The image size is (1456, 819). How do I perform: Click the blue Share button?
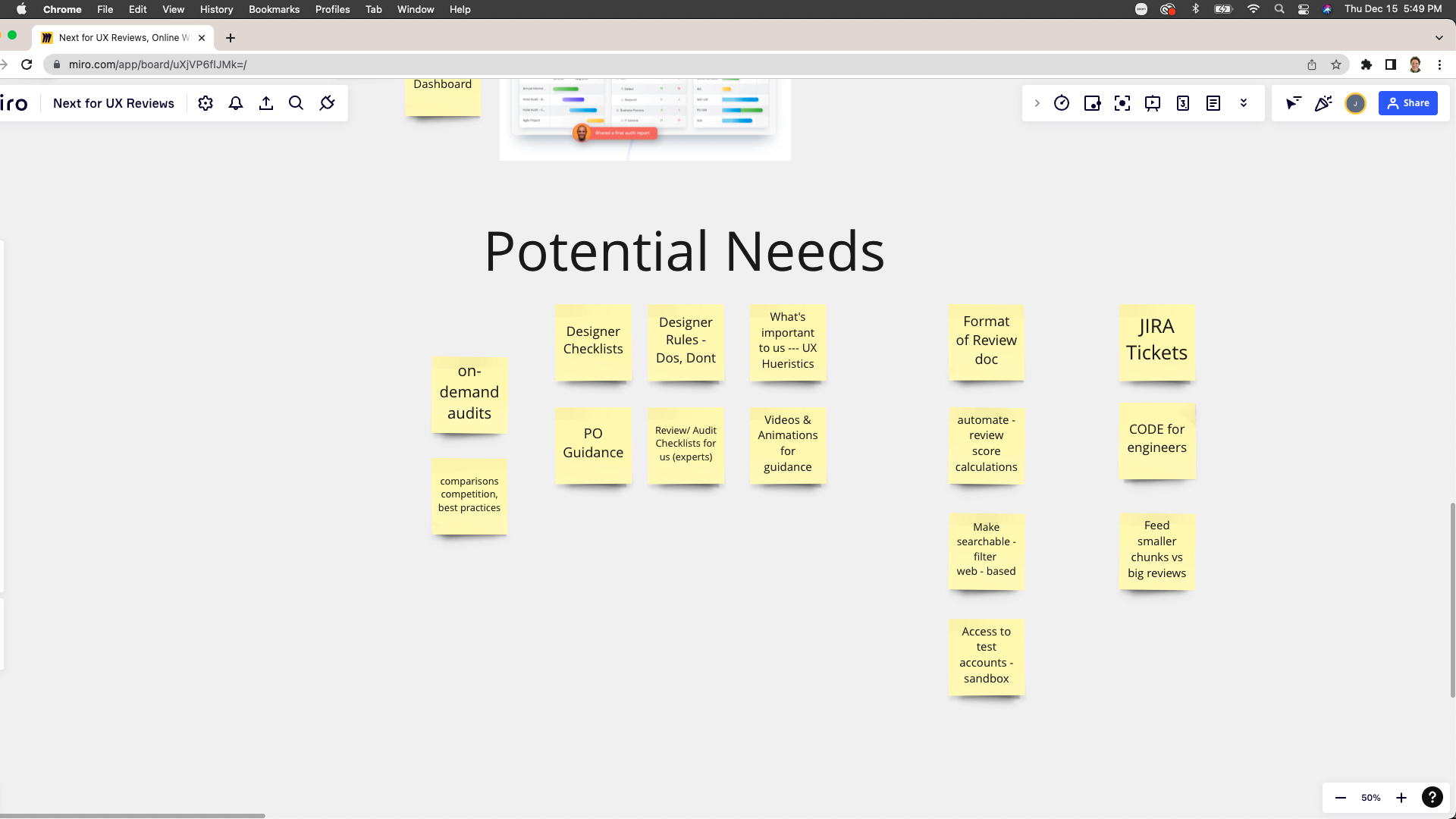(x=1408, y=103)
